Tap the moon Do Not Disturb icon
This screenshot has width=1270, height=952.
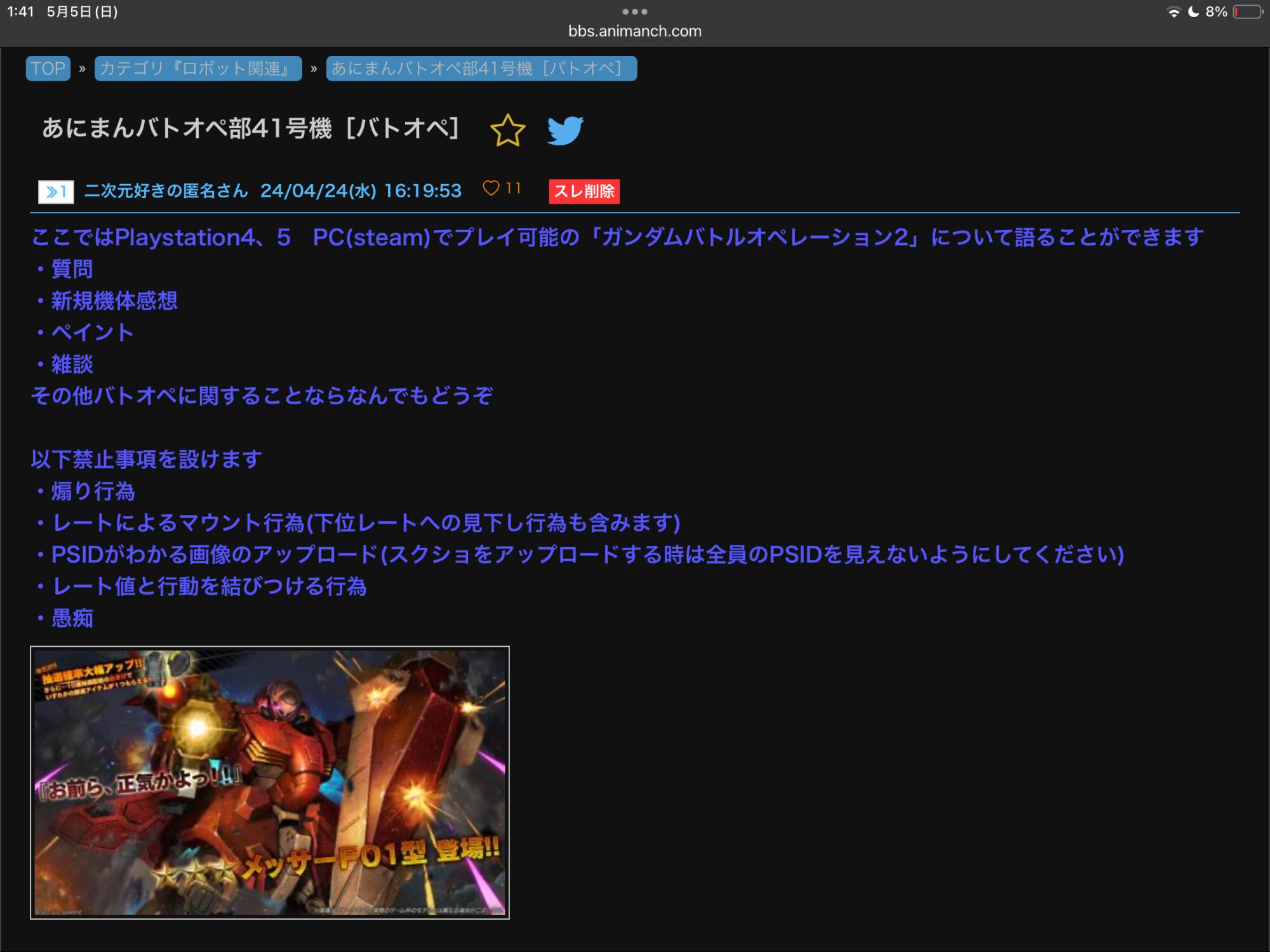coord(1194,12)
